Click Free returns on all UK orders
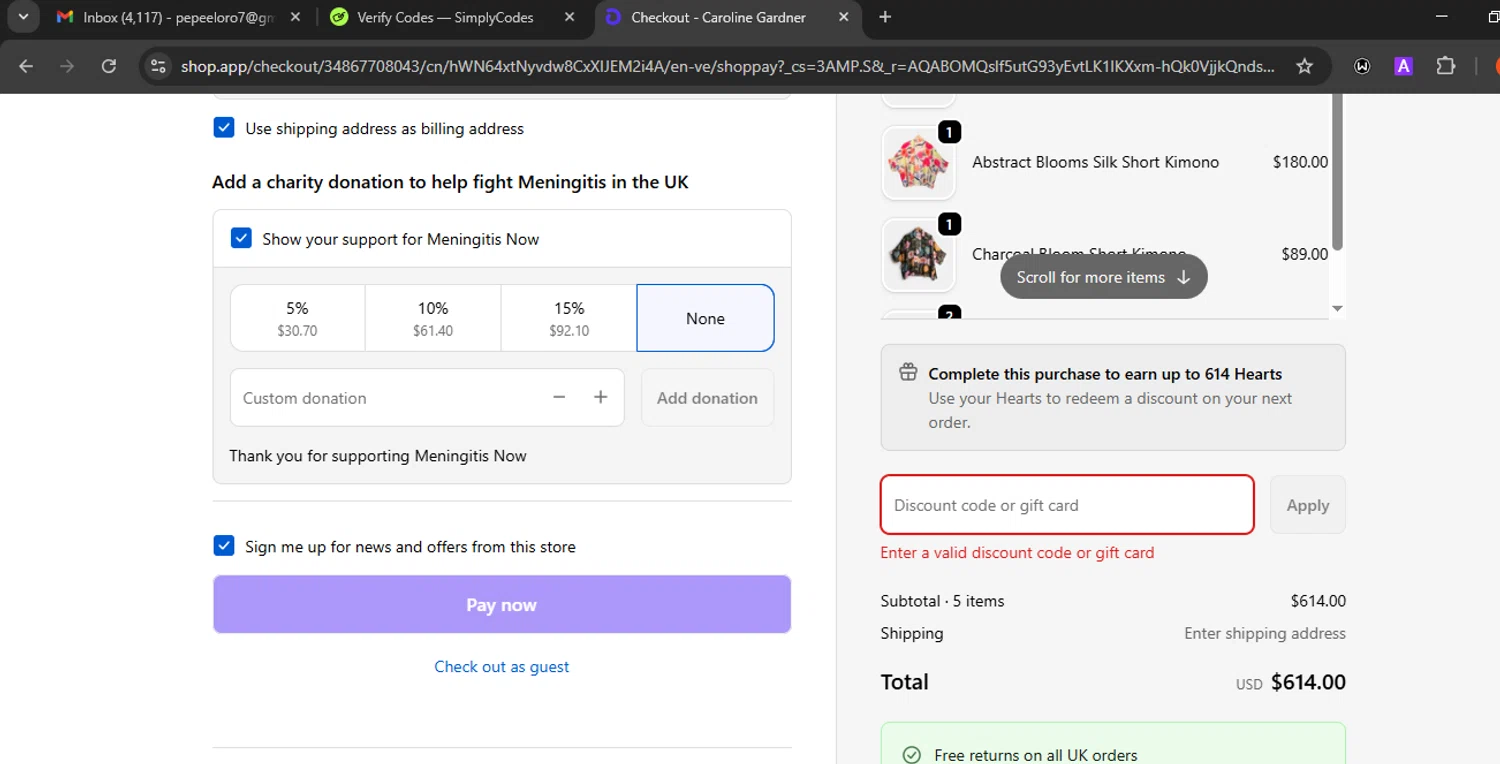This screenshot has height=764, width=1500. tap(1036, 755)
